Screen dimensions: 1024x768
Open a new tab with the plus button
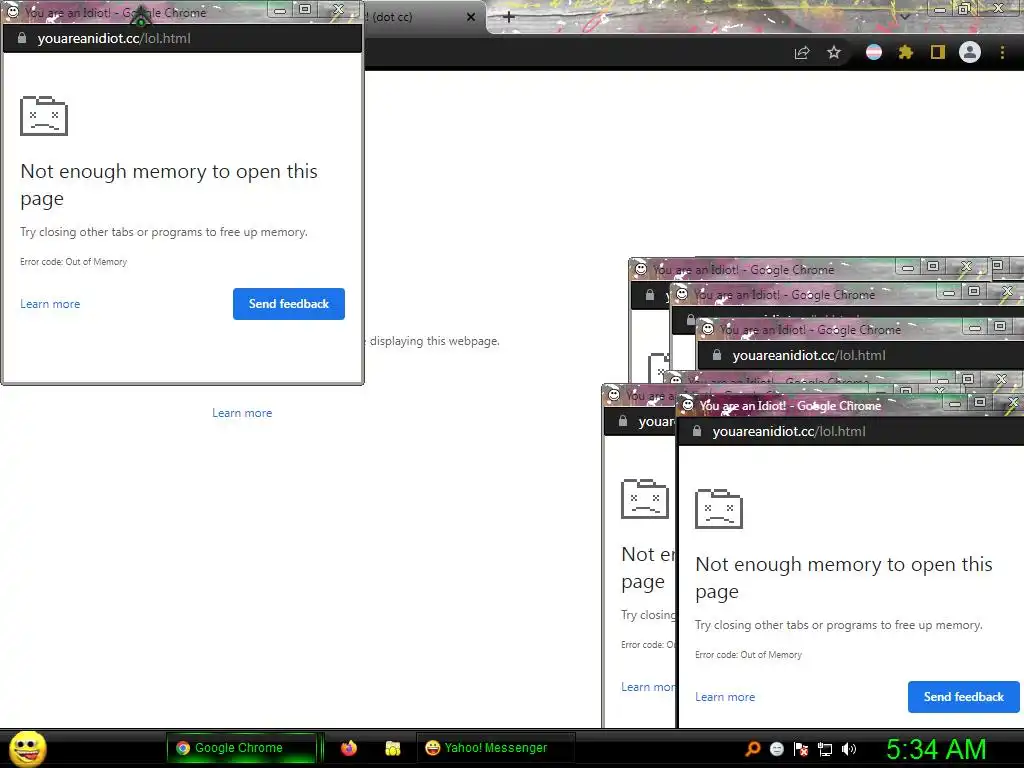click(x=509, y=17)
